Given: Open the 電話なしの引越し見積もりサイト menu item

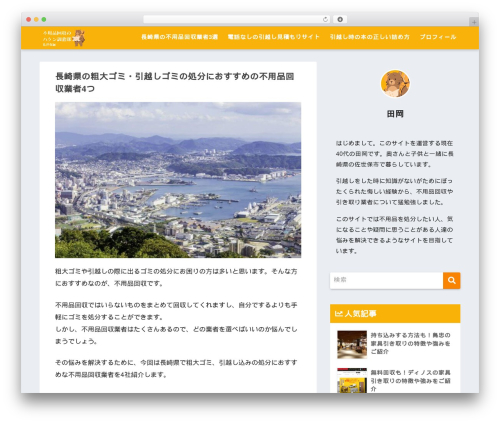Looking at the screenshot, I should pyautogui.click(x=274, y=37).
